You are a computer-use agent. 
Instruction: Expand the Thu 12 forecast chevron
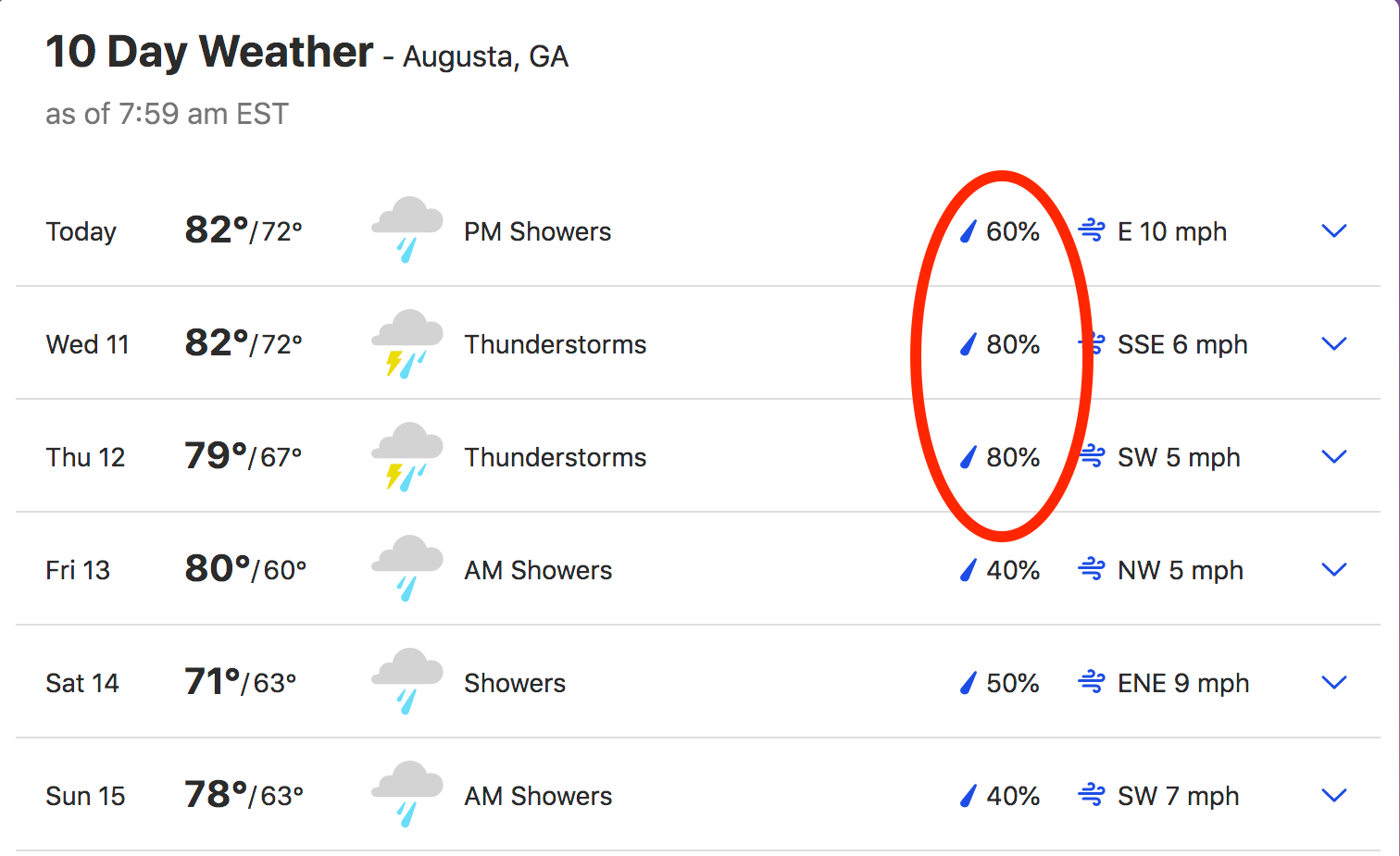1333,456
